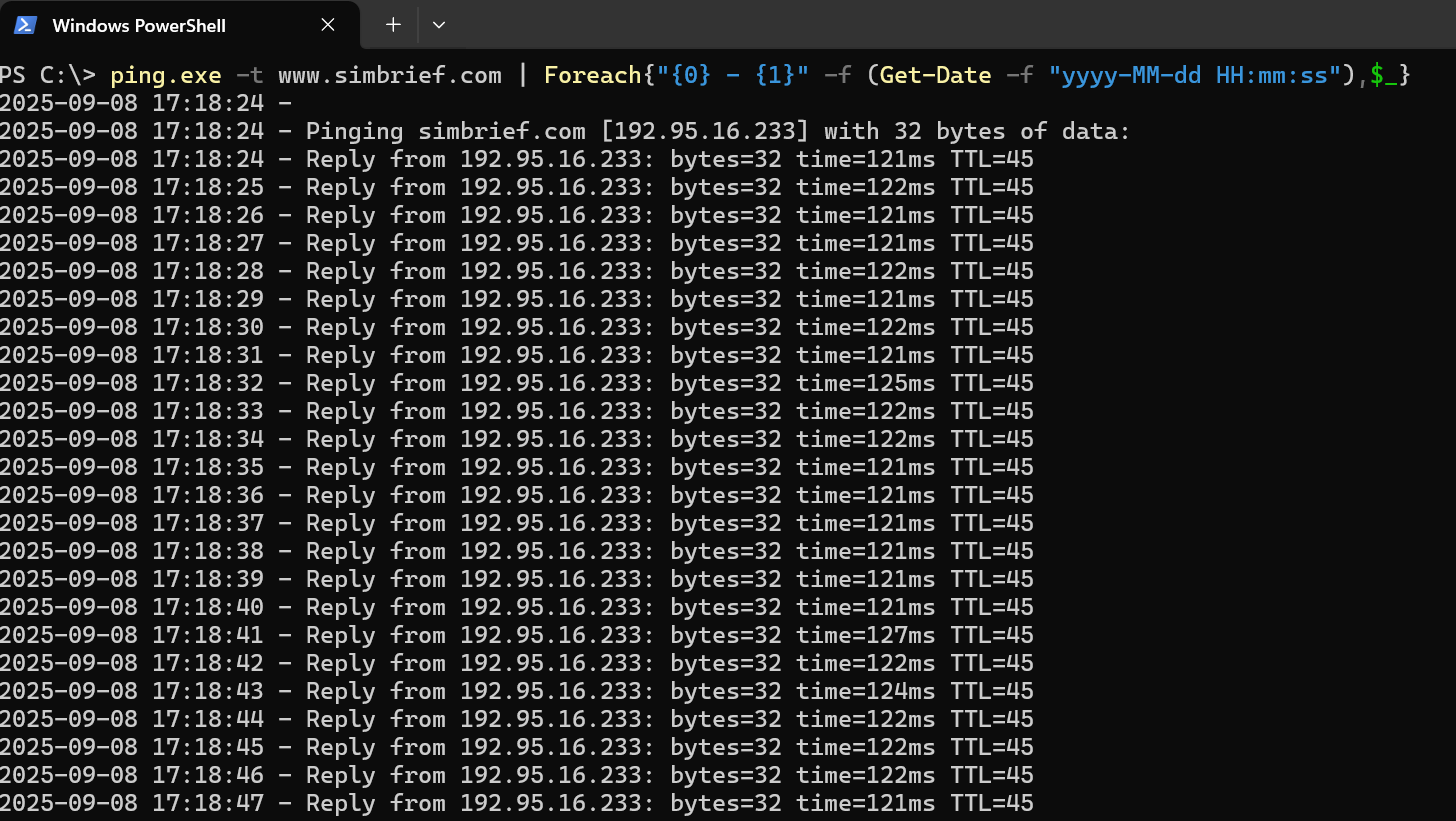Click the reply line stamped 17:18:45

point(517,747)
